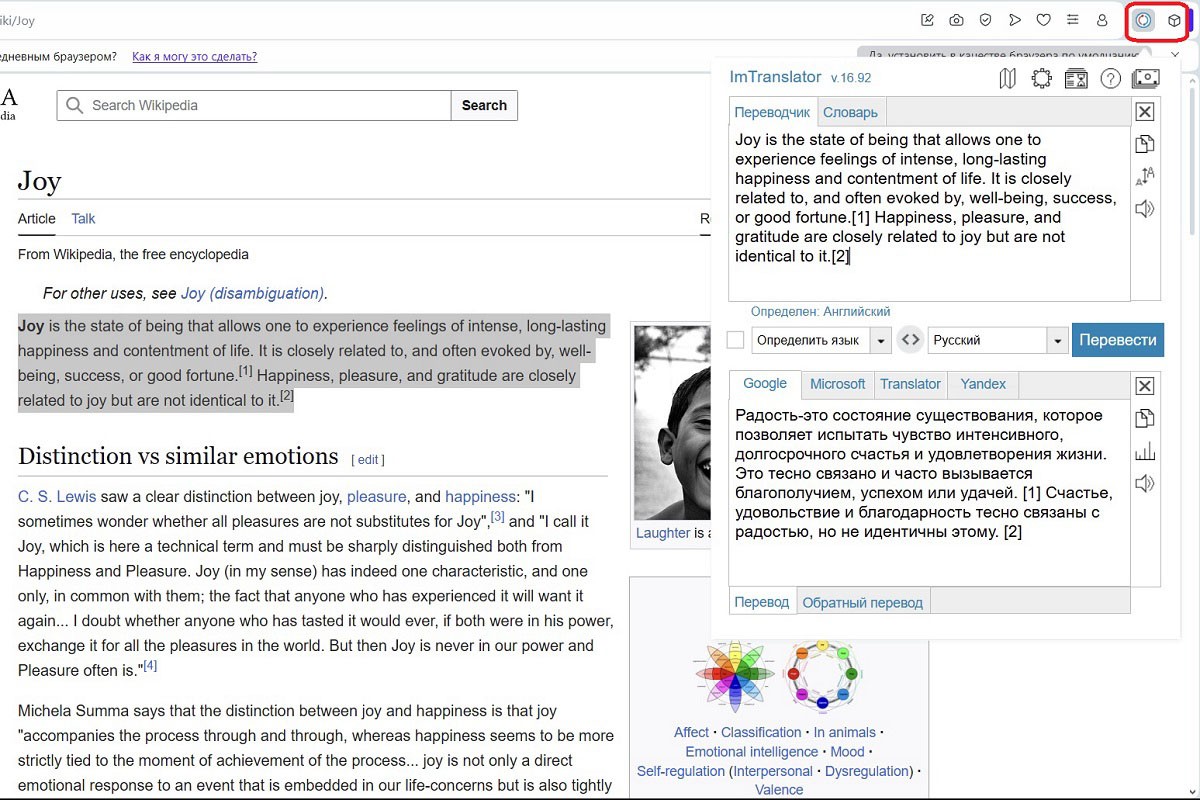Take a snapshot with the camera icon
Screen dimensions: 1200x800
[956, 20]
